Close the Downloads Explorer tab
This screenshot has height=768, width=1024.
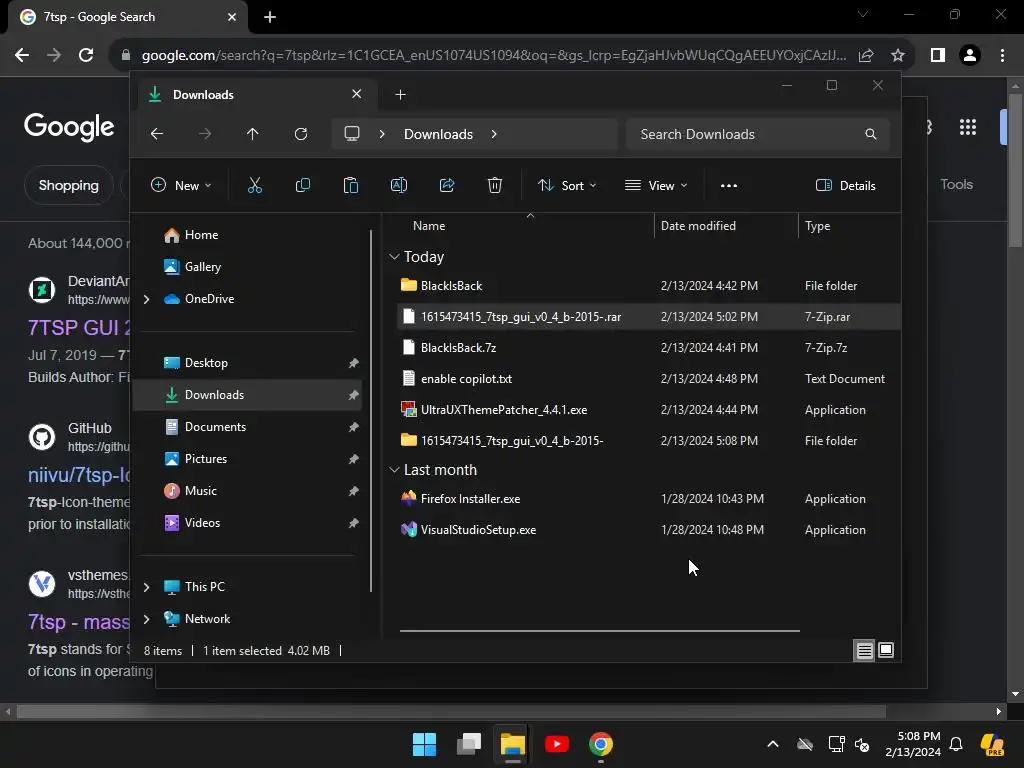tap(357, 94)
